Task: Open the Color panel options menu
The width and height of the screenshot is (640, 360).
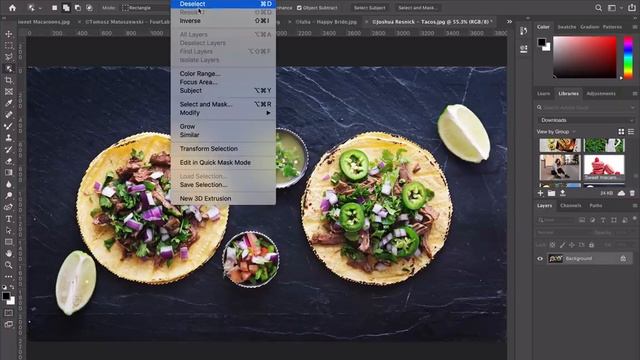Action: point(635,27)
